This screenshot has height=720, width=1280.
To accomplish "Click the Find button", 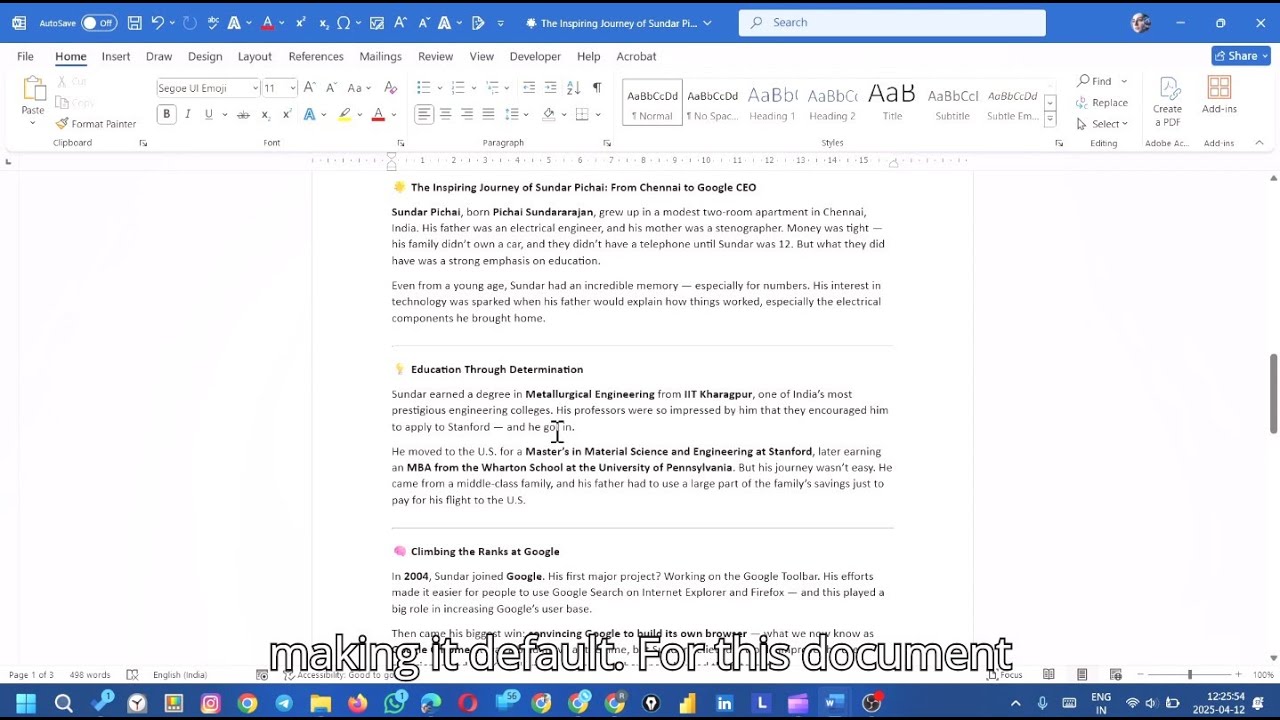I will coord(1095,81).
